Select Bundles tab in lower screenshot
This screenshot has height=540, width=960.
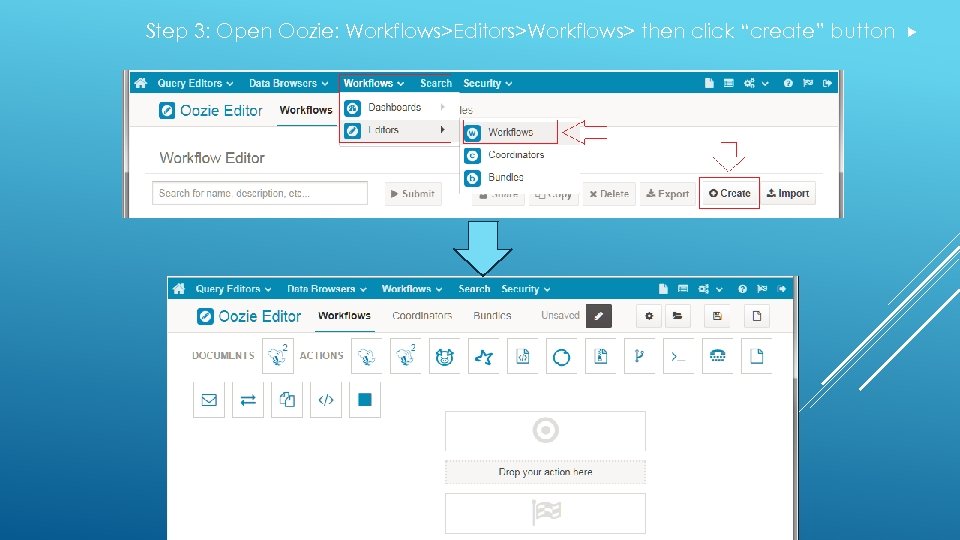pyautogui.click(x=492, y=316)
